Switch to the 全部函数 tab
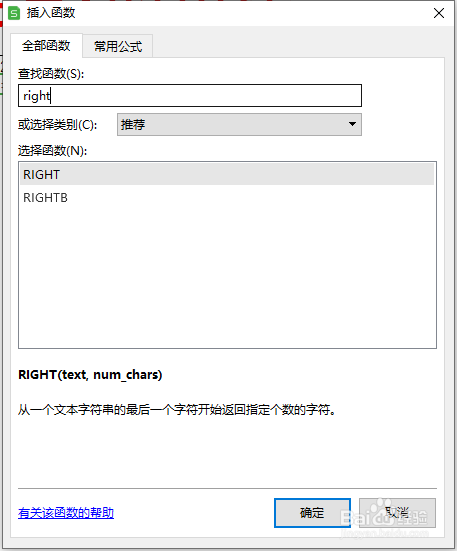Image resolution: width=457 pixels, height=551 pixels. 46,46
